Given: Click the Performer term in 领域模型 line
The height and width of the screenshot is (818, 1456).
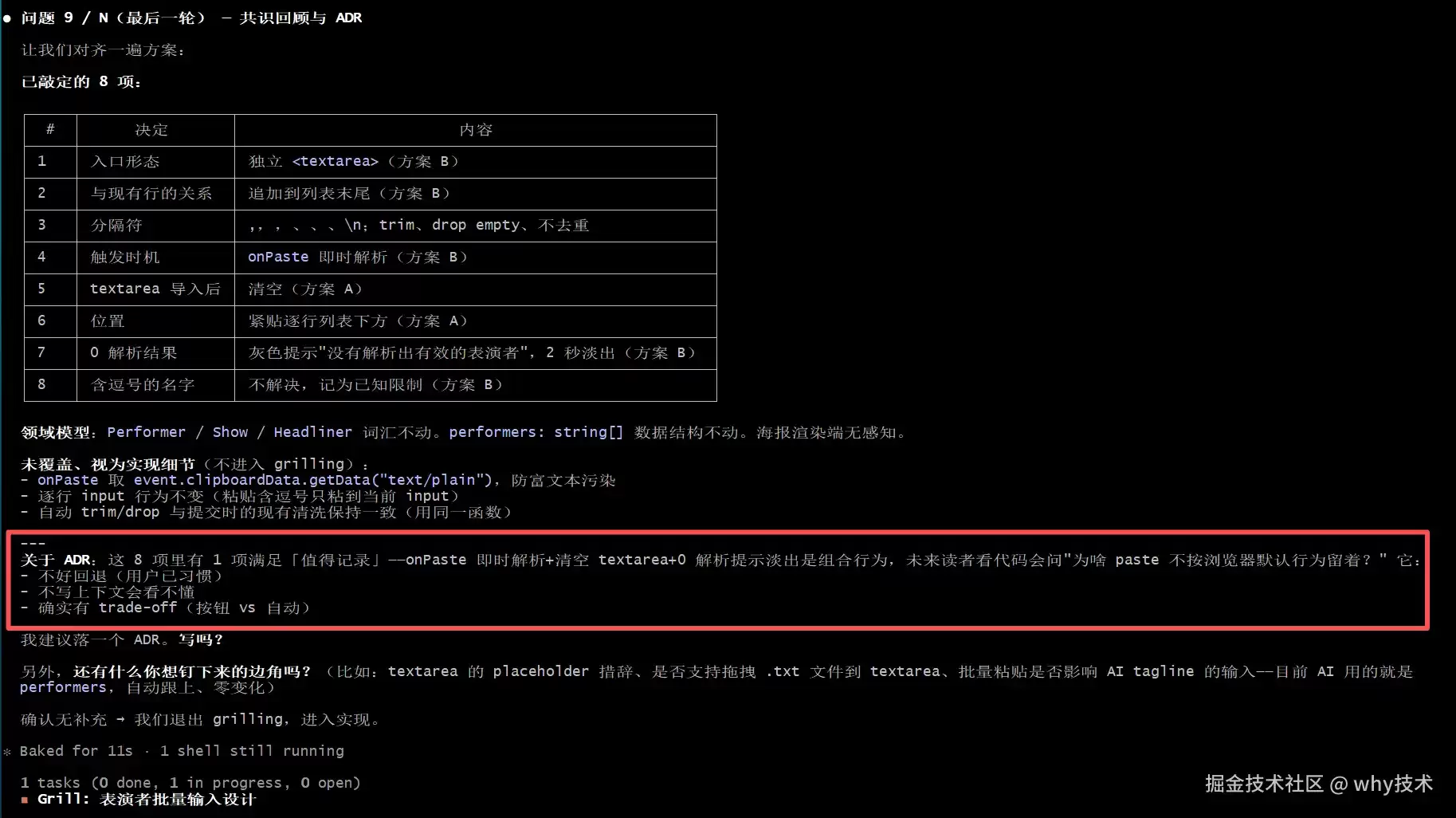Looking at the screenshot, I should coord(146,432).
